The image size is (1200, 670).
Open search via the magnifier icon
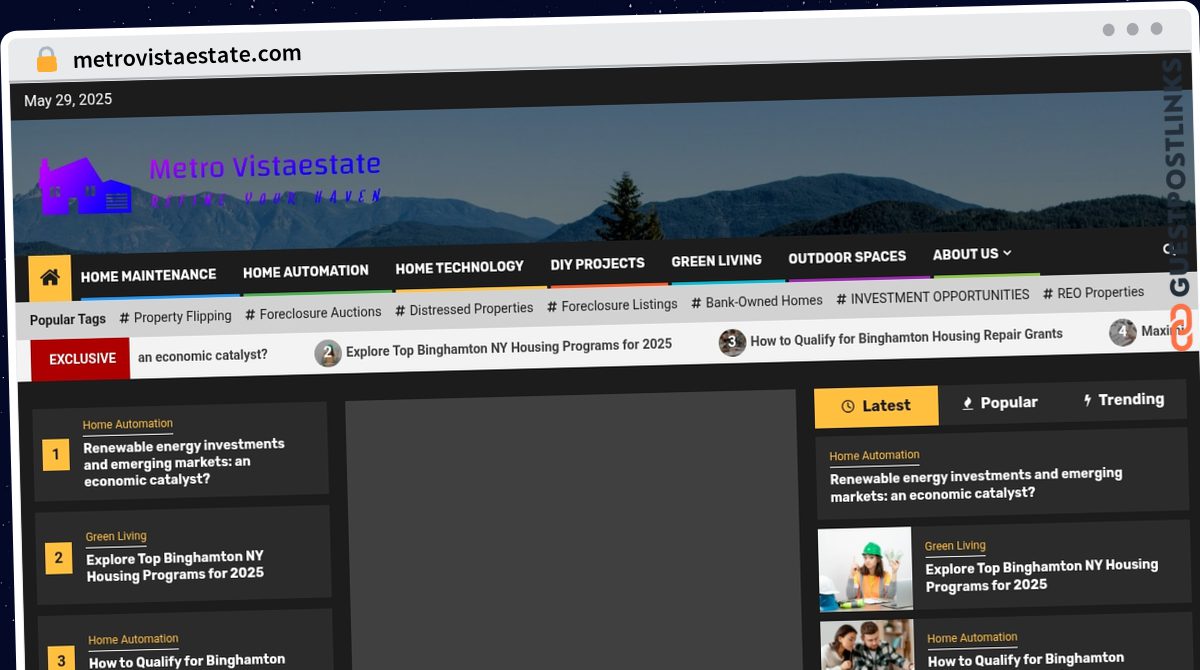[1168, 249]
